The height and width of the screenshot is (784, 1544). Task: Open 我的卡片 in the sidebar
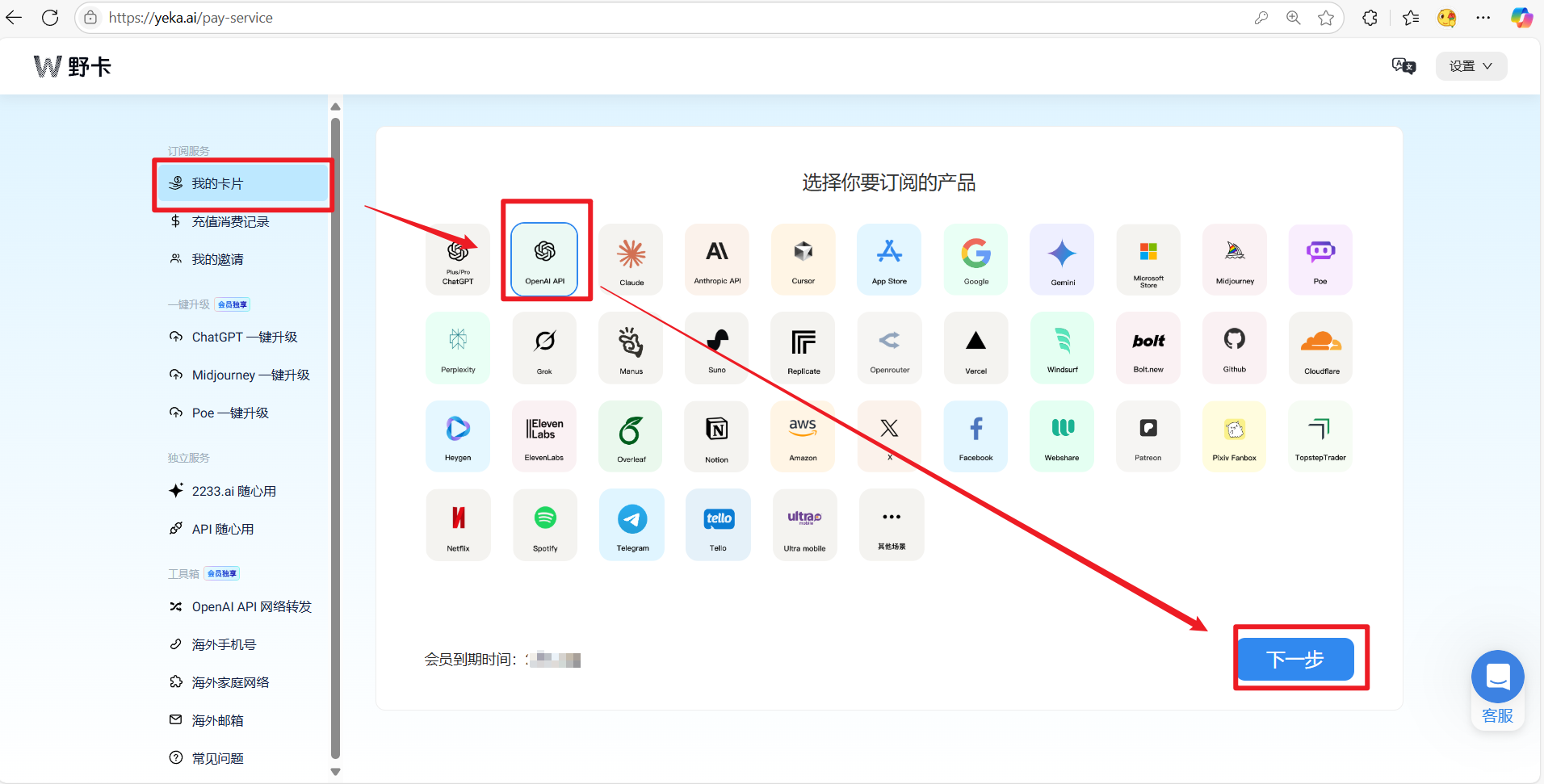(x=243, y=183)
